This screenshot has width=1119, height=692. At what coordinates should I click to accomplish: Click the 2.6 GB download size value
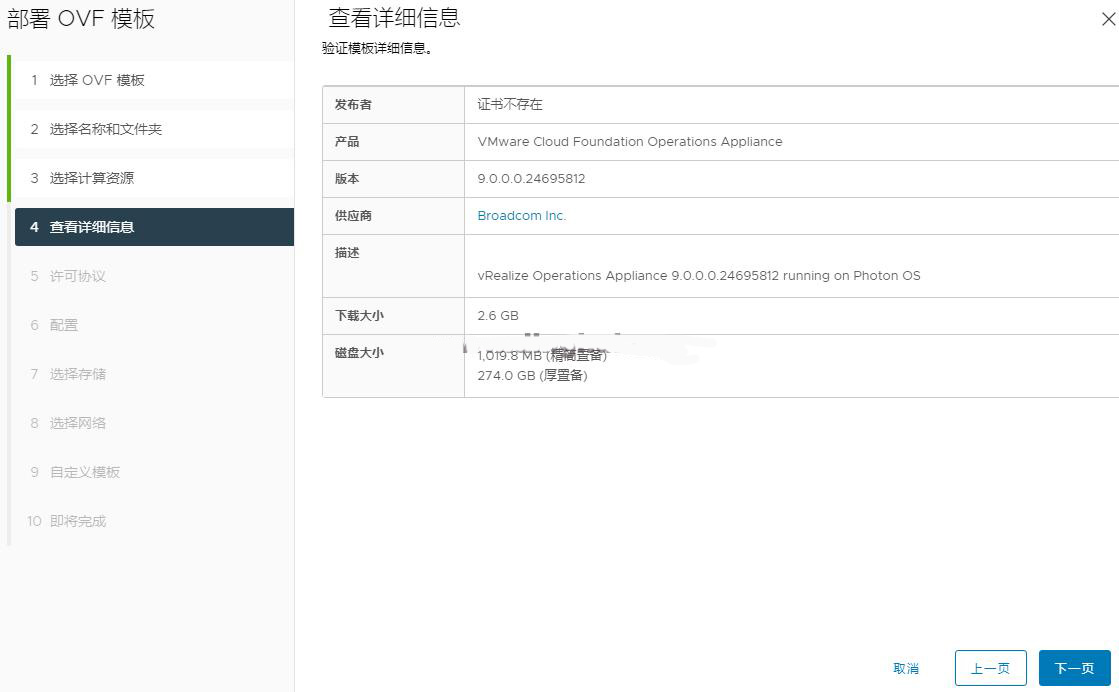coord(498,316)
